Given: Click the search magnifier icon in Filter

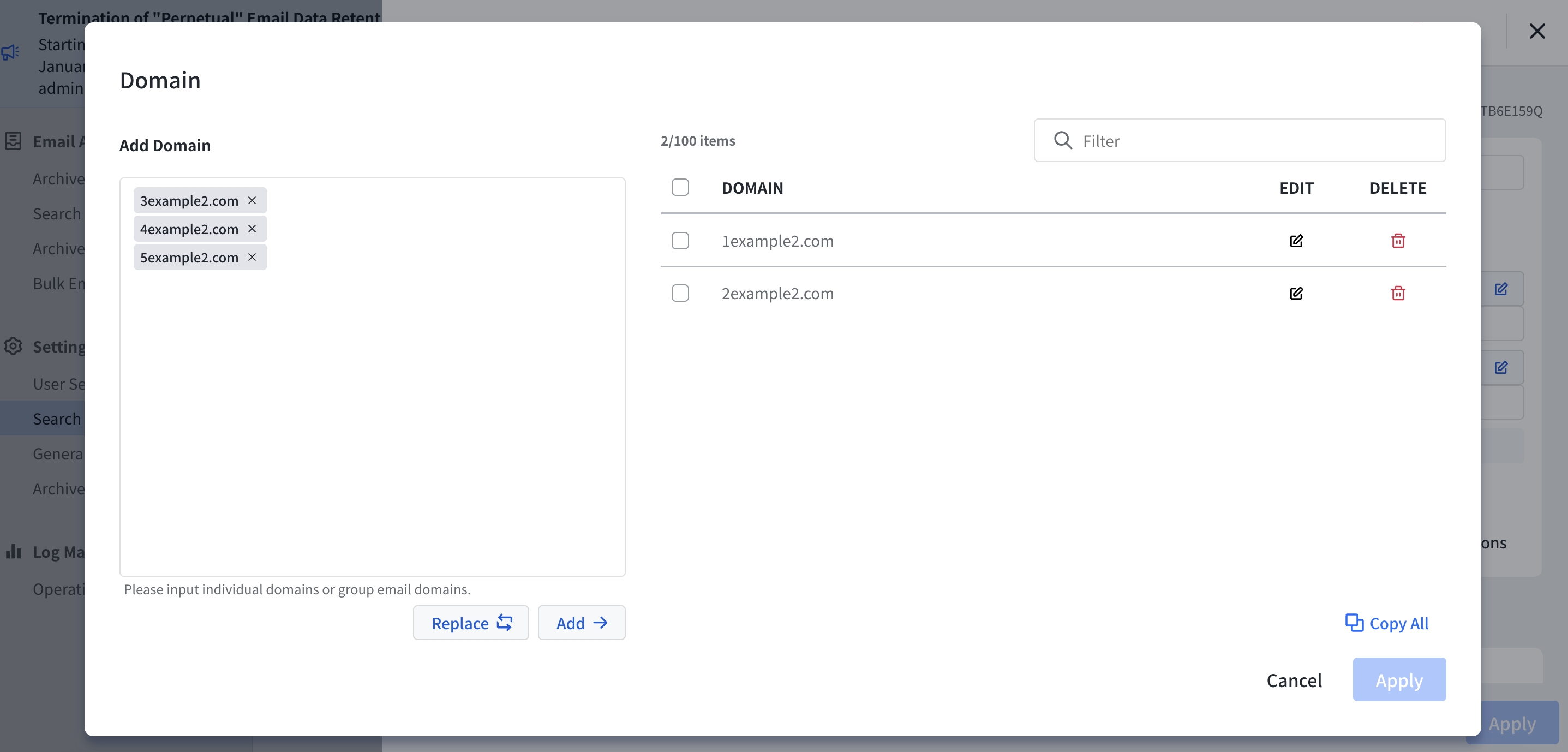Looking at the screenshot, I should (x=1063, y=141).
